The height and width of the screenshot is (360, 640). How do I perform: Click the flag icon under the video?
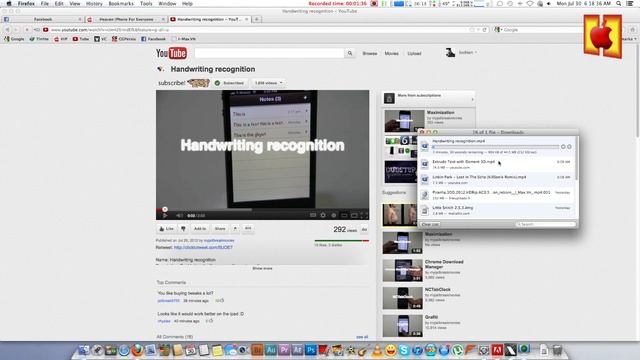pos(235,229)
